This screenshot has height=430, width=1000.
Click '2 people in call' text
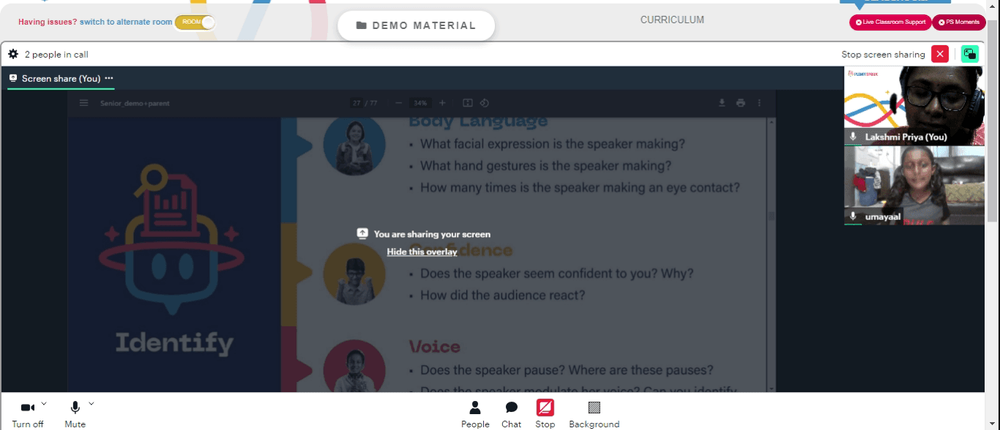tap(56, 54)
